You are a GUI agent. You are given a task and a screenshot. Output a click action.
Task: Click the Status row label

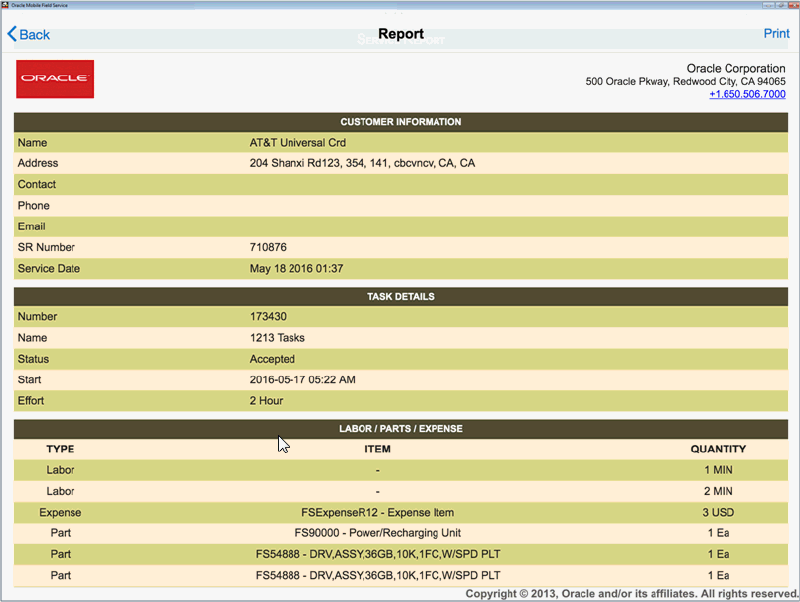pyautogui.click(x=33, y=359)
